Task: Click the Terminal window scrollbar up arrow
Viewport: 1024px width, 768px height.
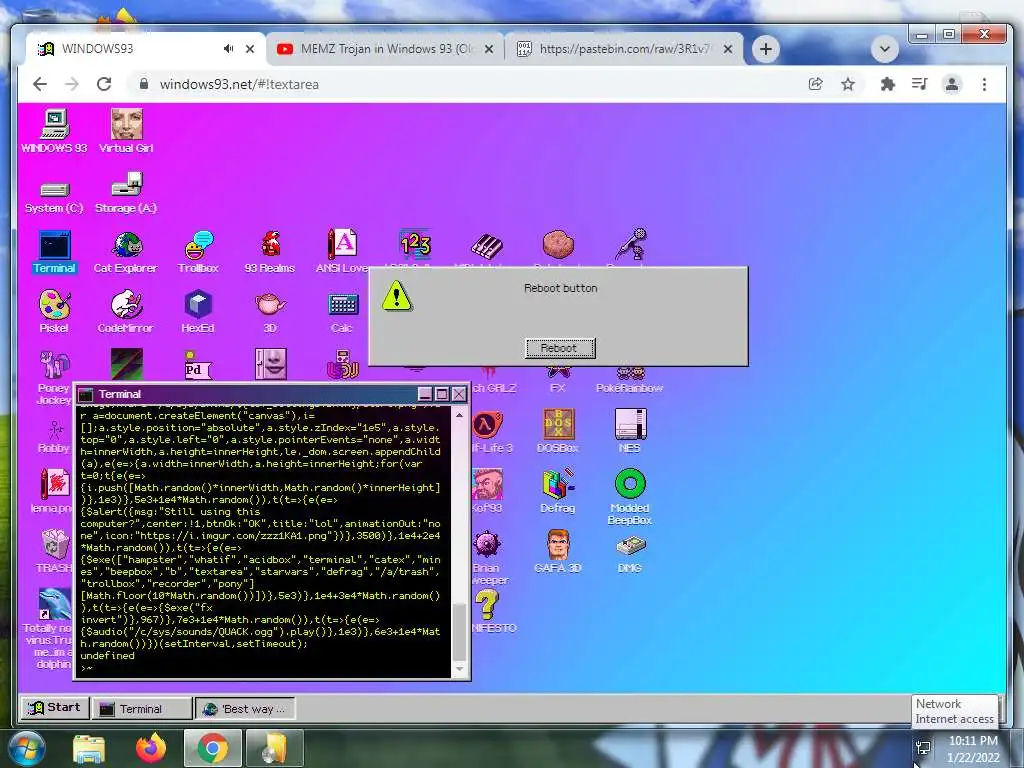Action: pyautogui.click(x=460, y=415)
